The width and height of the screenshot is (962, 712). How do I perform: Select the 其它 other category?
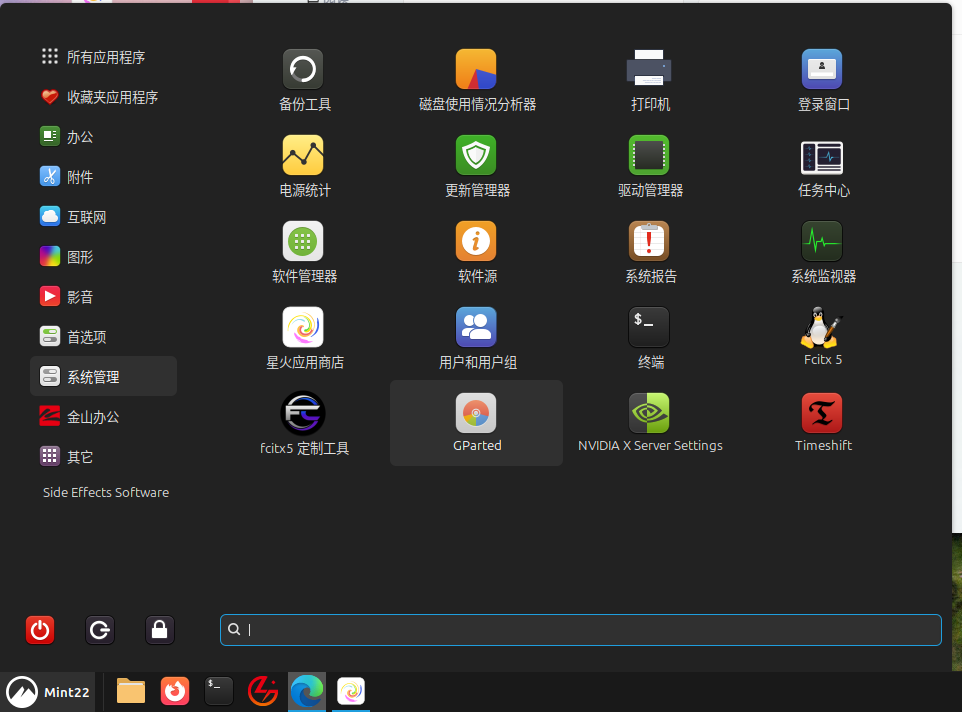[103, 457]
